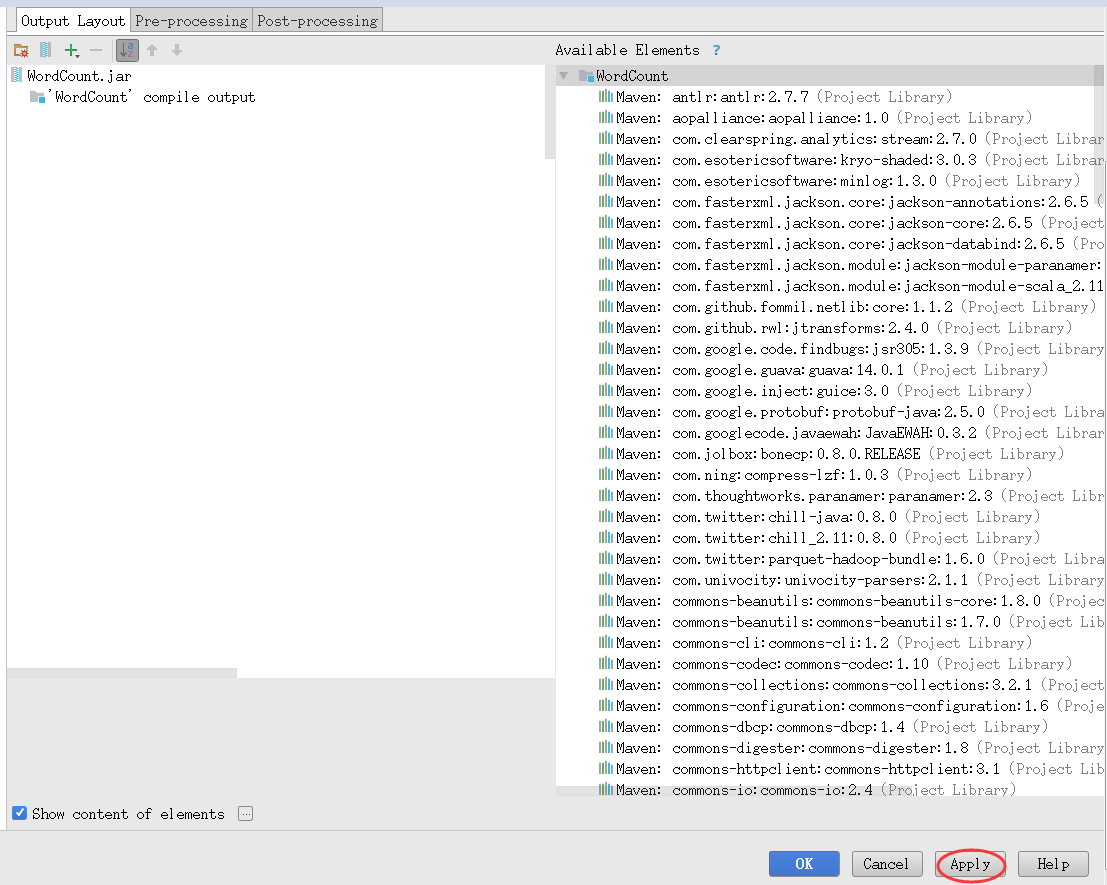
Task: Select library kryo-shaded:3.0.3
Action: coord(851,160)
